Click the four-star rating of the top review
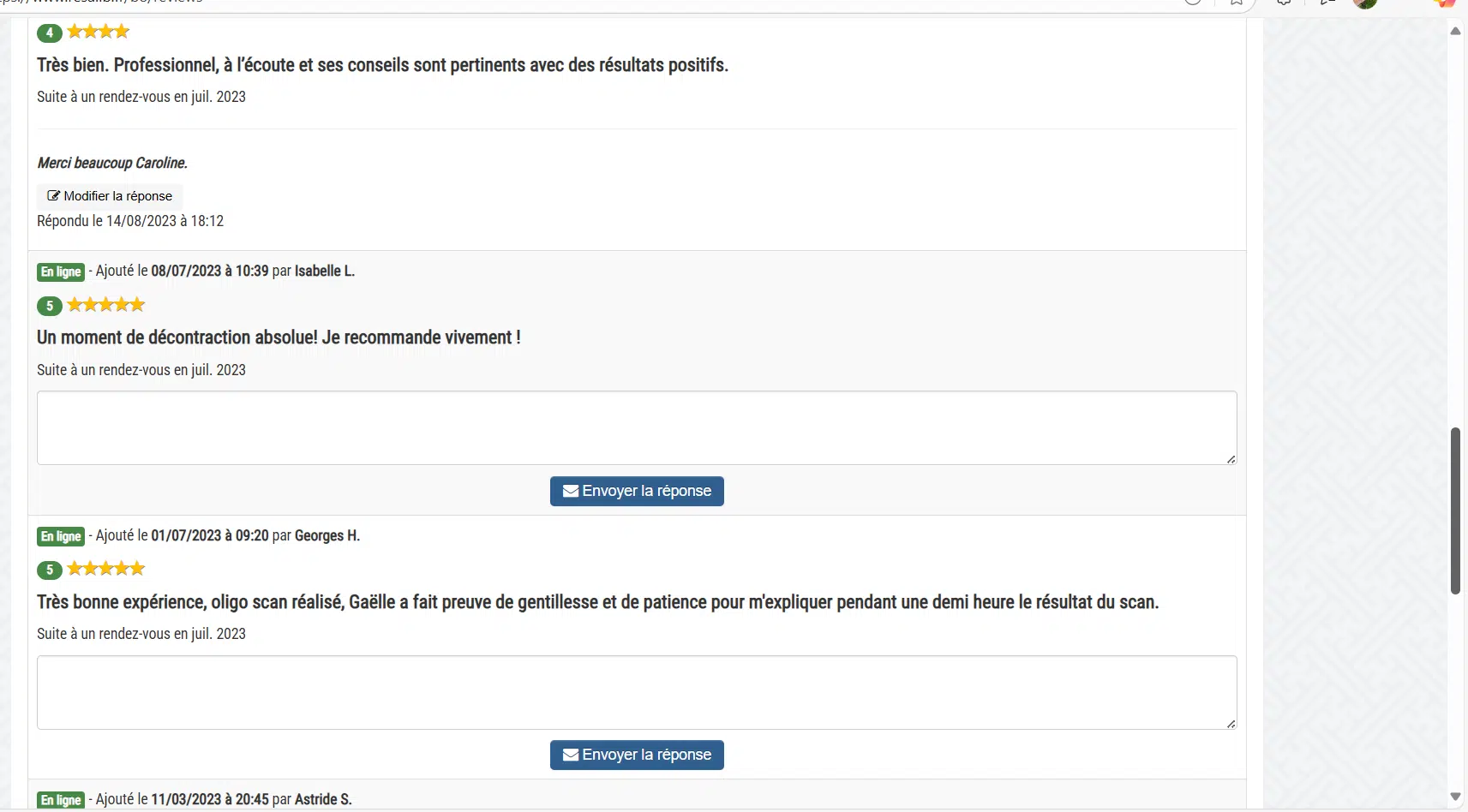The image size is (1468, 812). [99, 32]
